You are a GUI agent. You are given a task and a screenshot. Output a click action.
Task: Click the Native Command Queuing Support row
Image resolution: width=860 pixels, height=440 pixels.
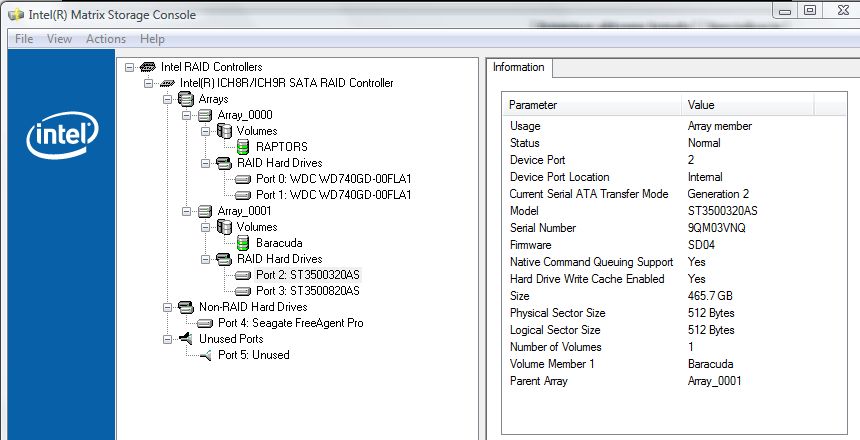(x=675, y=262)
